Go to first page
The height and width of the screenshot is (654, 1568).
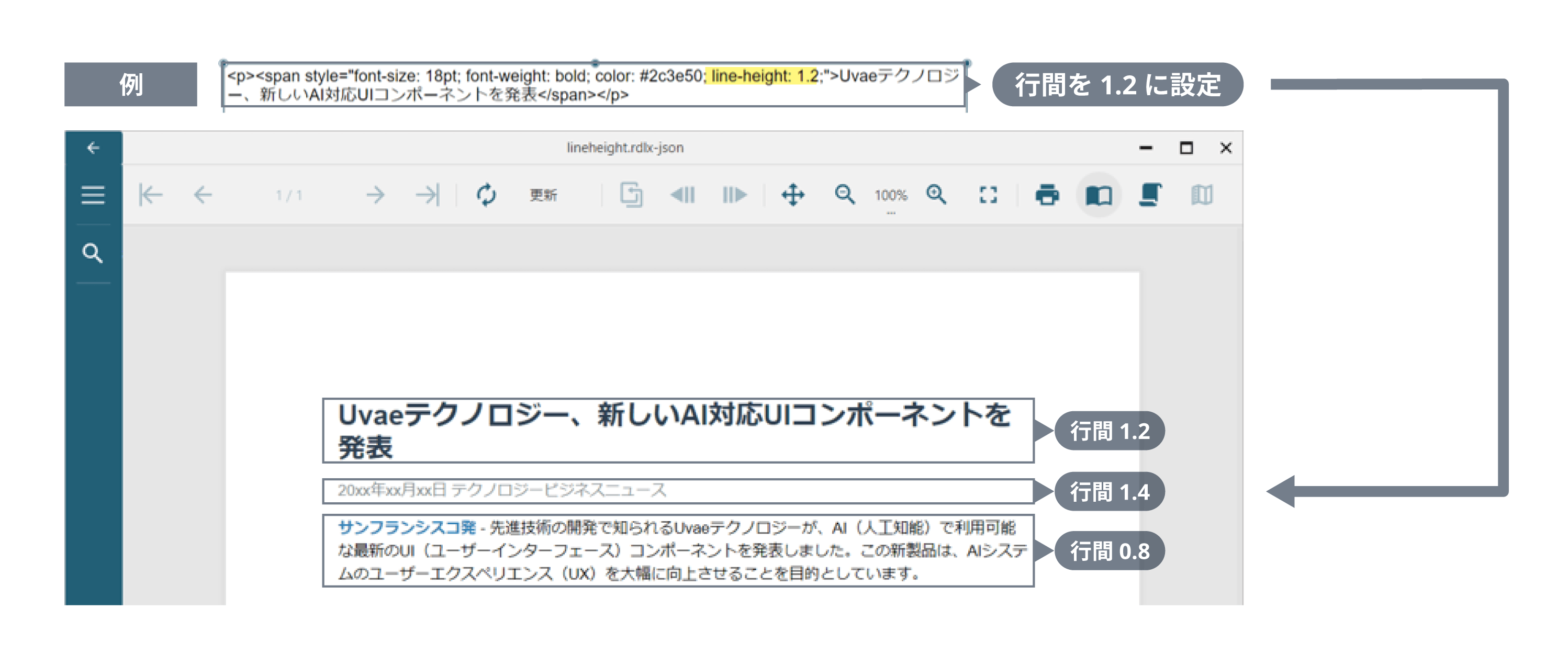150,195
